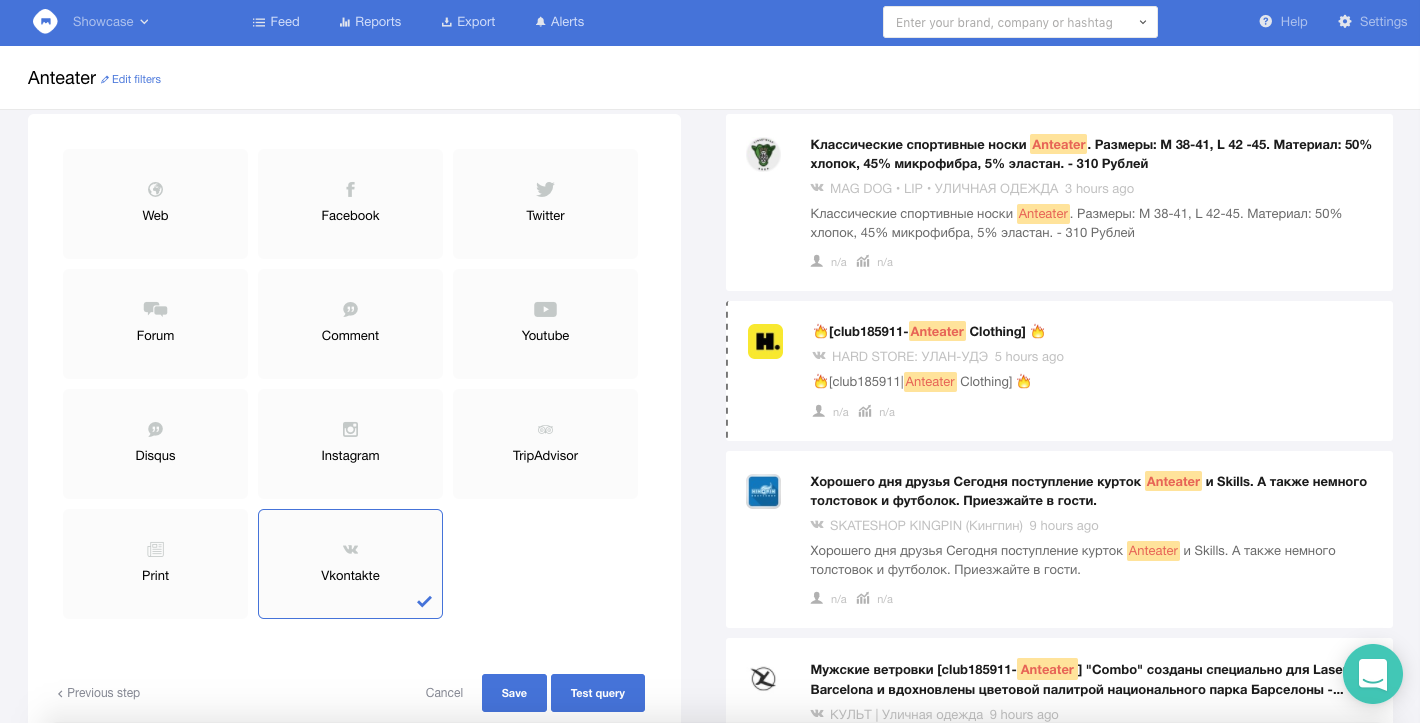Open post titled Классические спортивные носки Anteater

tap(1091, 154)
